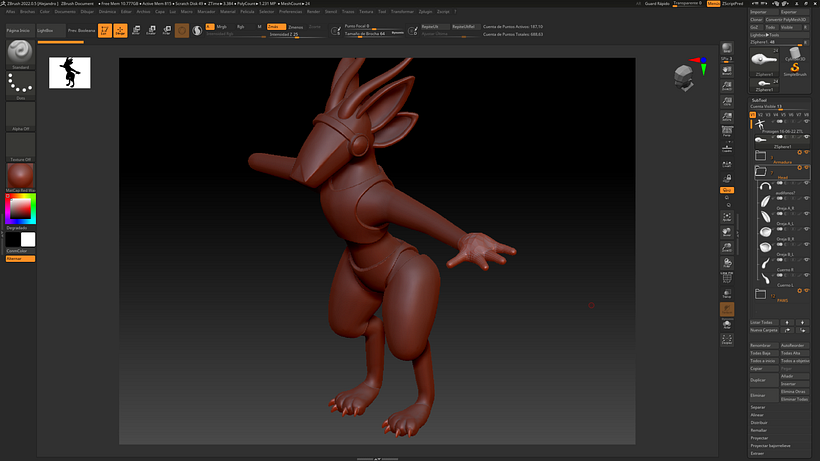Toggle the Zmenos (Zsub) button
This screenshot has width=820, height=461.
point(295,27)
